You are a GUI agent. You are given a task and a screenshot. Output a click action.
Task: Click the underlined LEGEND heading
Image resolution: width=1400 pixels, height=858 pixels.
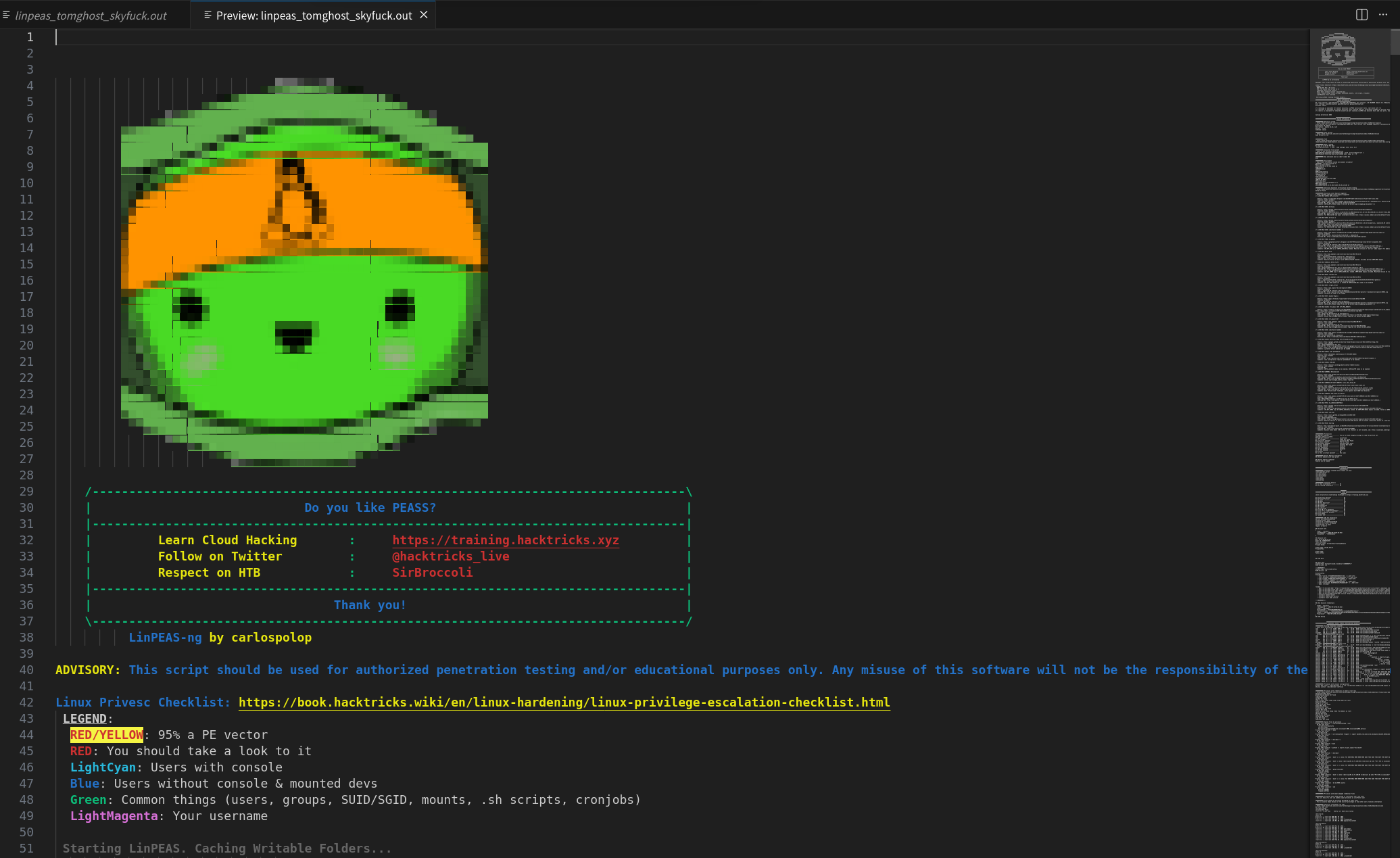coord(85,718)
